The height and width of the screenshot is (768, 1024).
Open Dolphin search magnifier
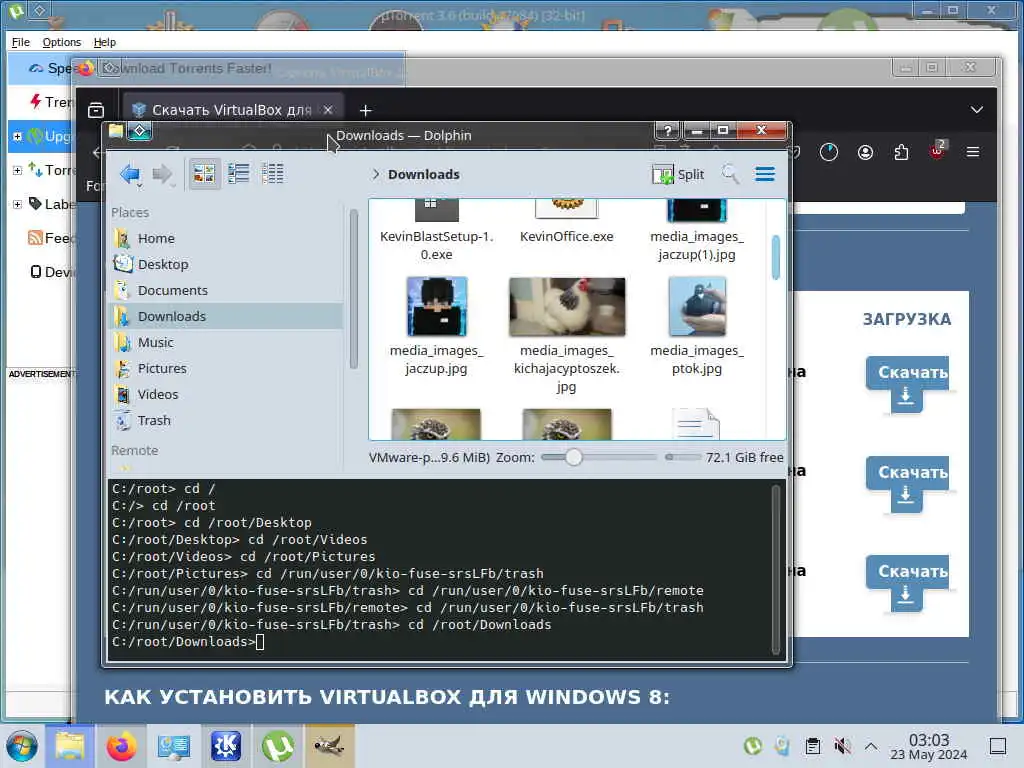click(730, 174)
